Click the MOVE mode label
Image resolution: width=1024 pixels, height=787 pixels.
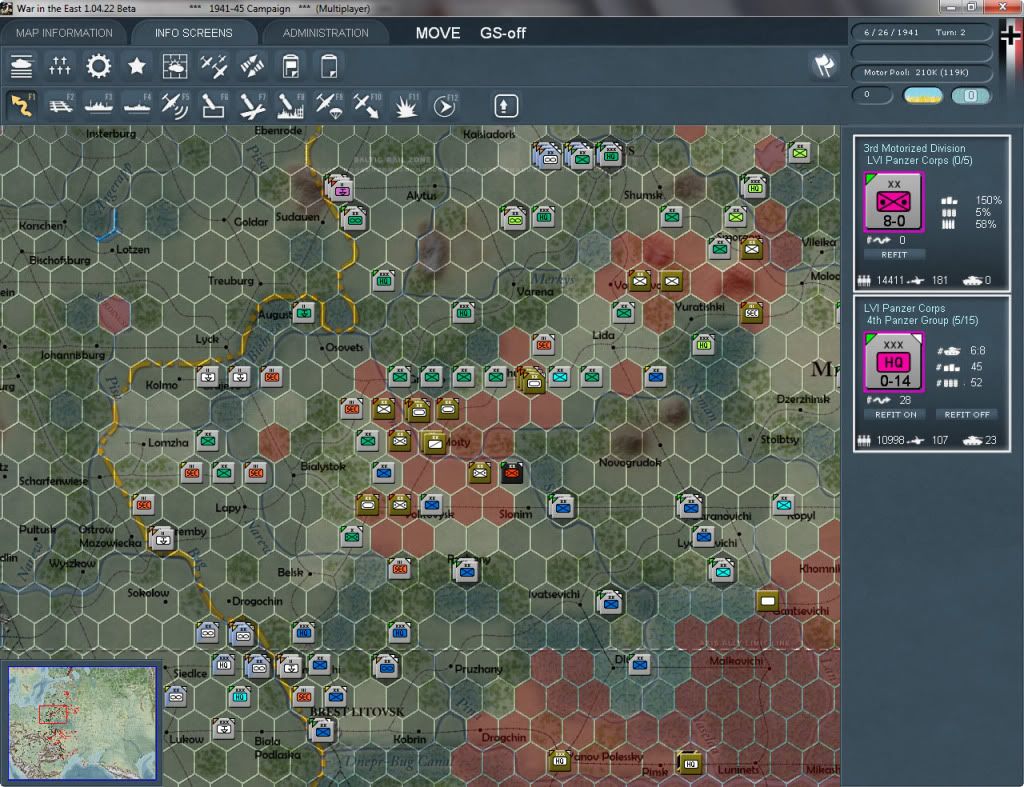click(438, 33)
